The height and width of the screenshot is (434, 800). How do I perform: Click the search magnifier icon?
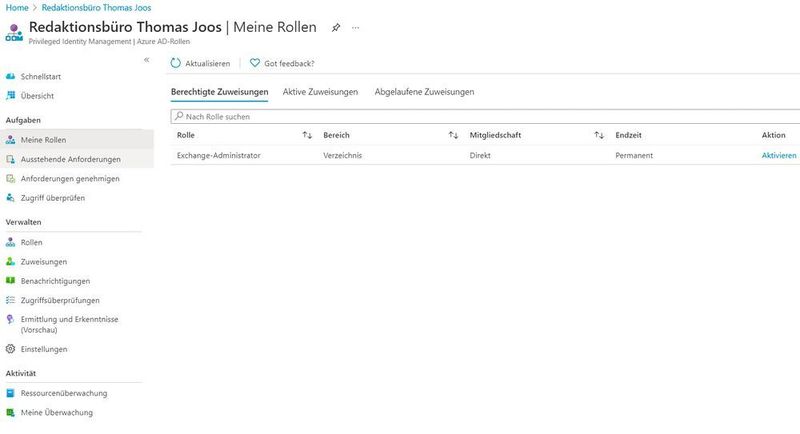179,116
